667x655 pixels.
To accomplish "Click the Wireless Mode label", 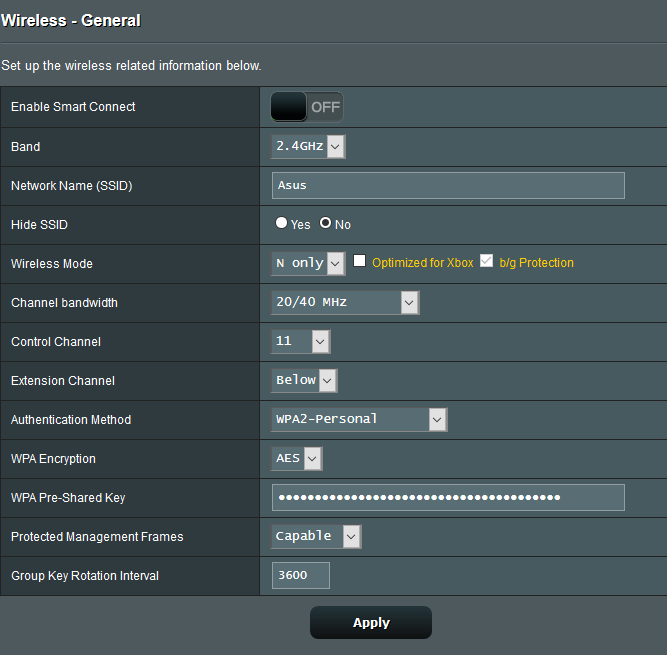I will pyautogui.click(x=52, y=264).
